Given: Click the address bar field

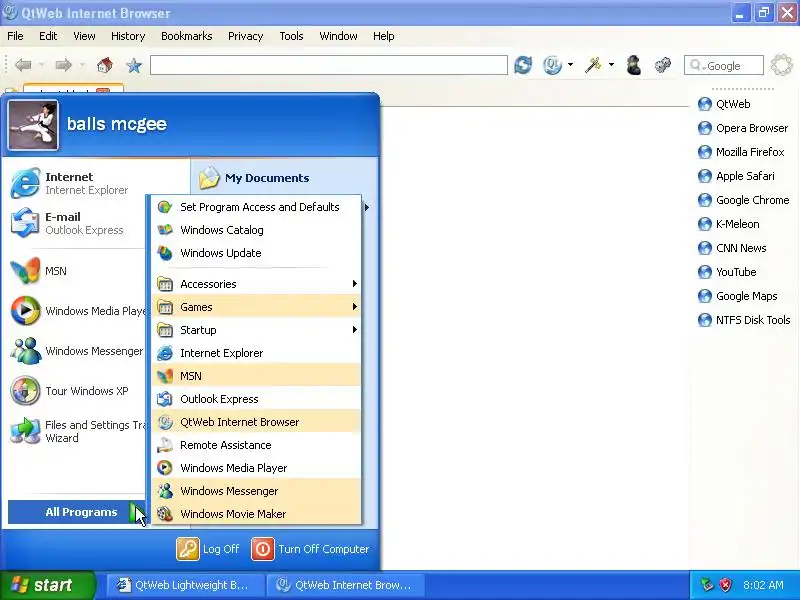Looking at the screenshot, I should point(329,65).
